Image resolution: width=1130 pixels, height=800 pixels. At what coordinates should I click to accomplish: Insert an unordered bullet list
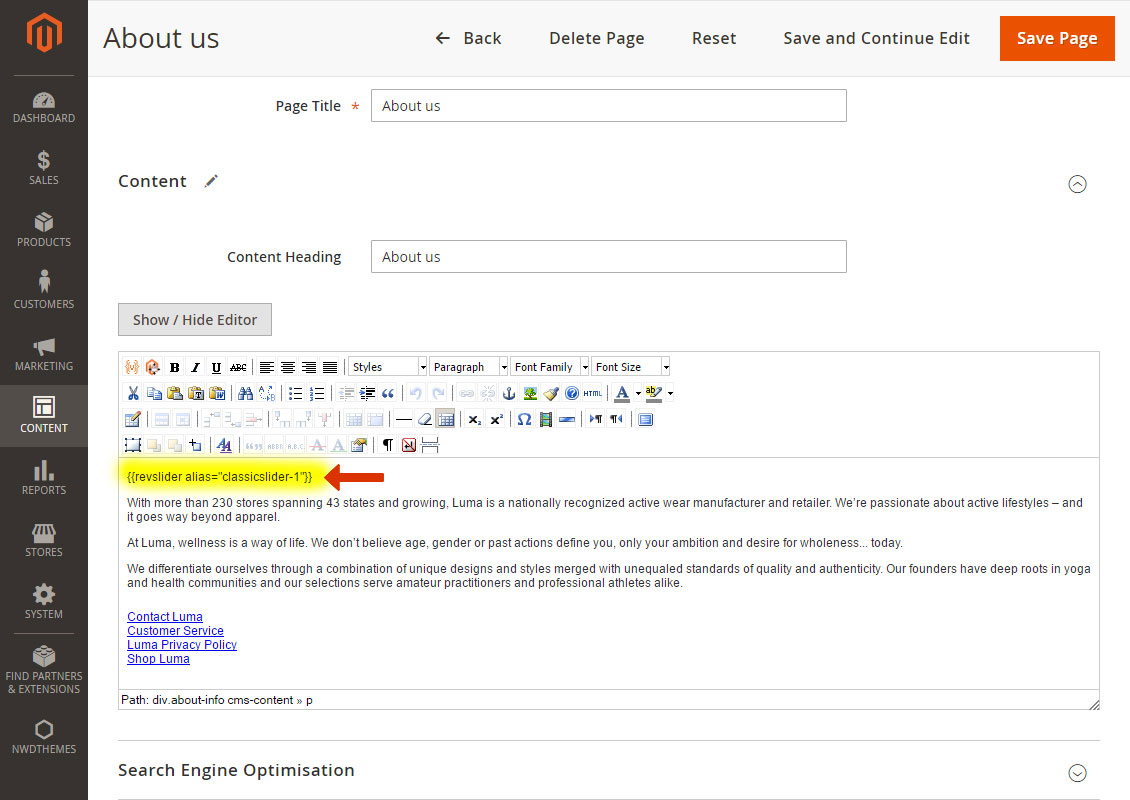click(x=295, y=394)
